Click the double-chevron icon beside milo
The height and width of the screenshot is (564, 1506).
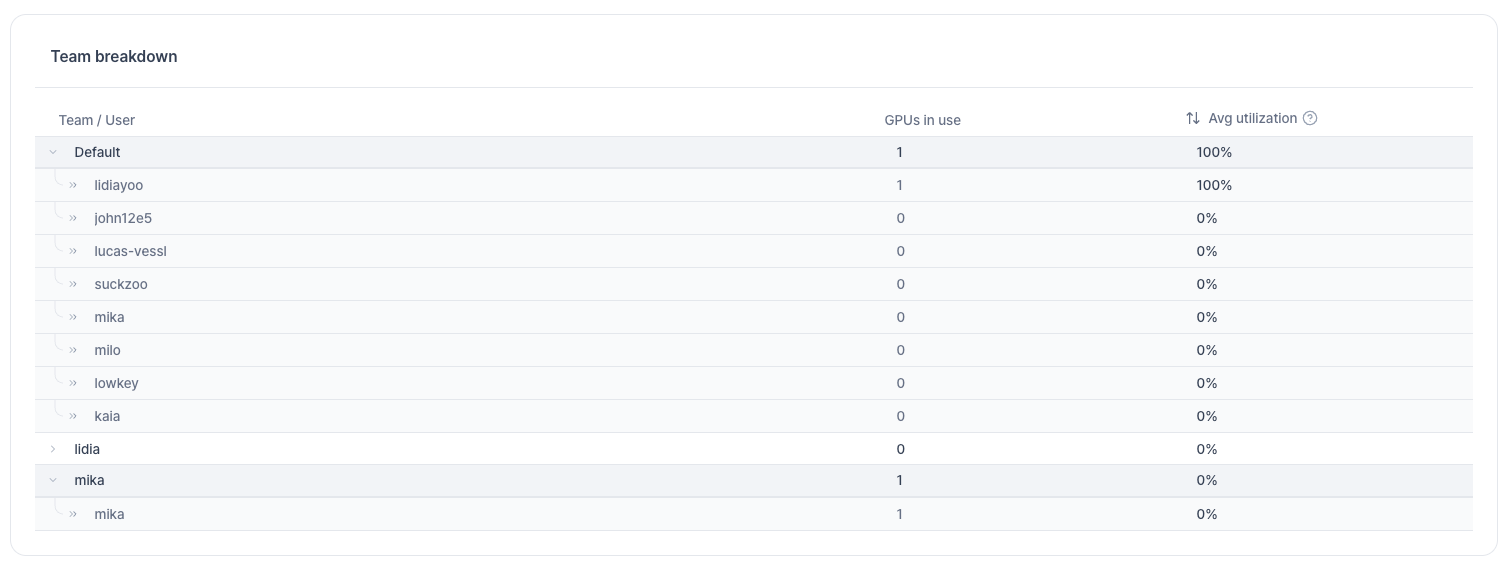(x=73, y=350)
